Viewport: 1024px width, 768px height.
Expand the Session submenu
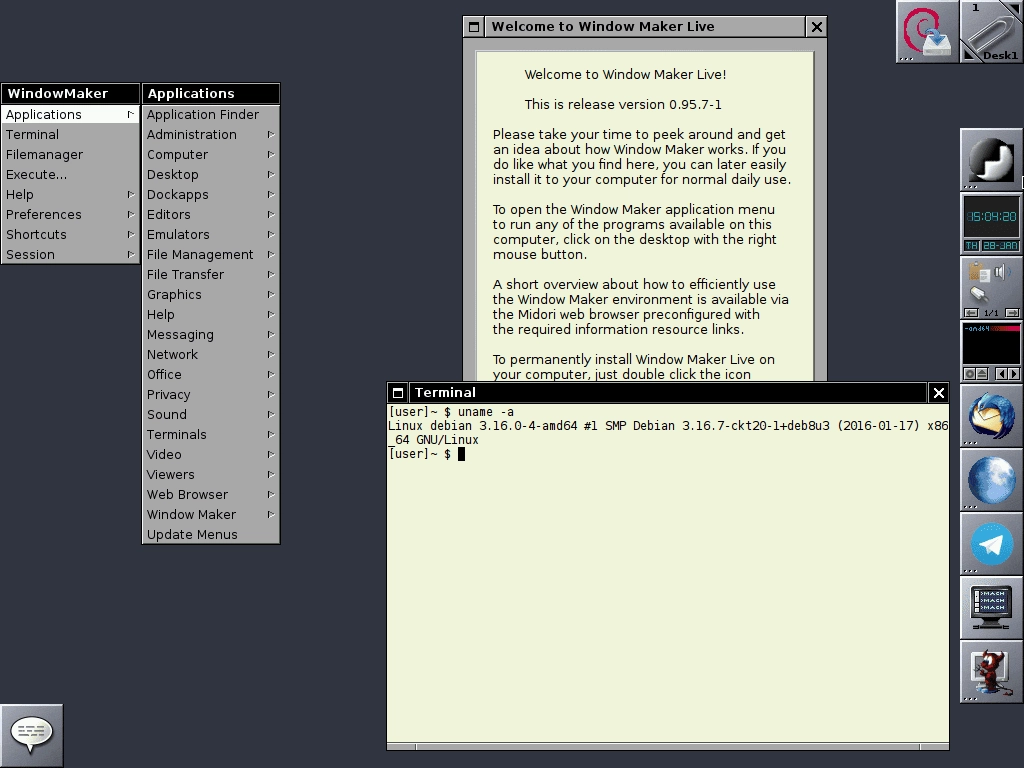click(x=70, y=255)
